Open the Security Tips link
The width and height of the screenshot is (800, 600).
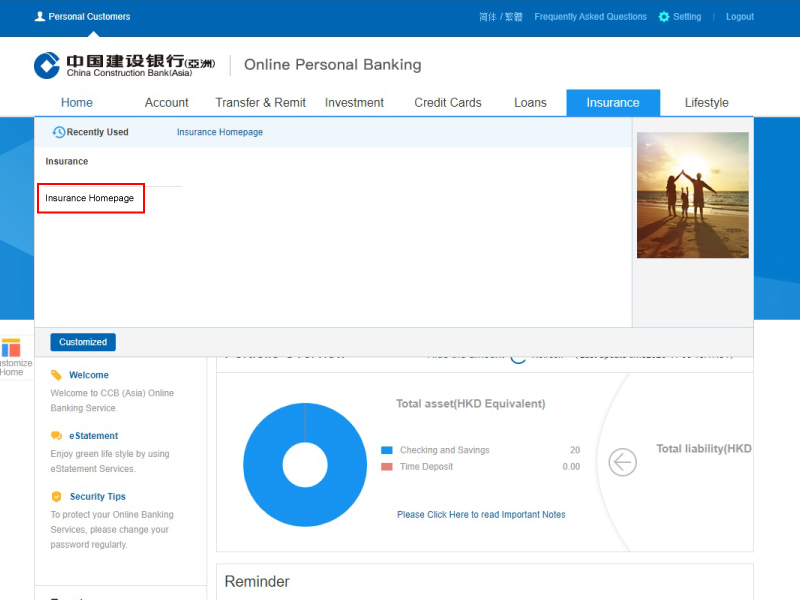(97, 496)
